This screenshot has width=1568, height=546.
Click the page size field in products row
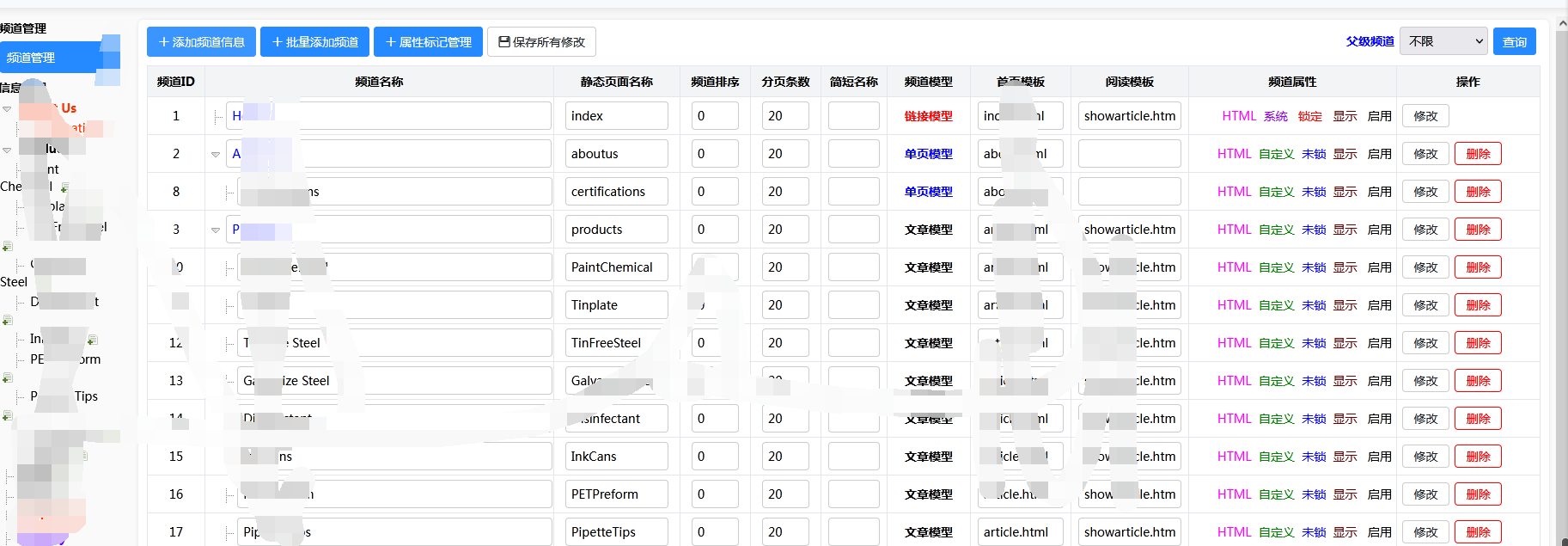(785, 230)
